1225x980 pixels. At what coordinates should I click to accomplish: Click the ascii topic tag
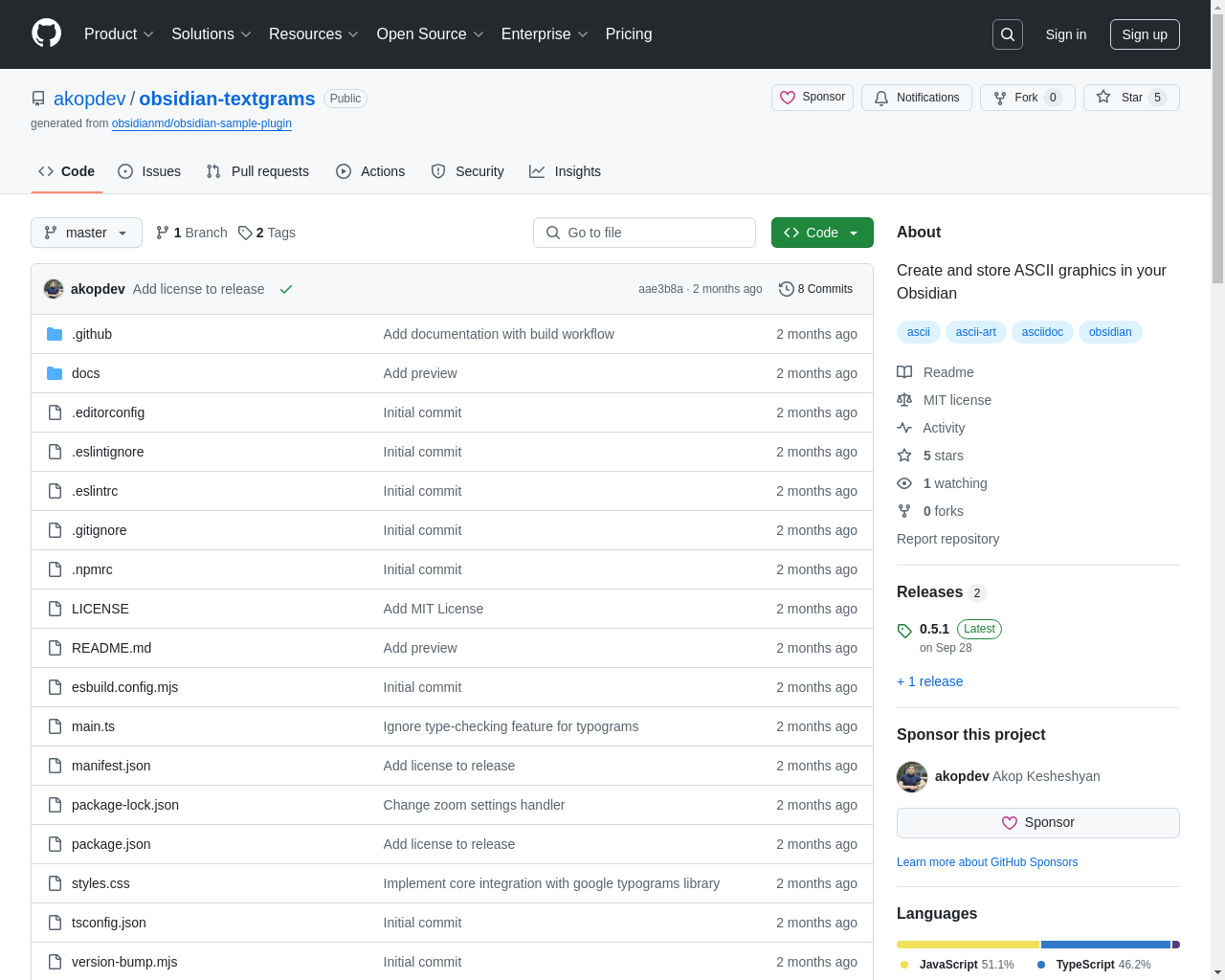(x=919, y=332)
